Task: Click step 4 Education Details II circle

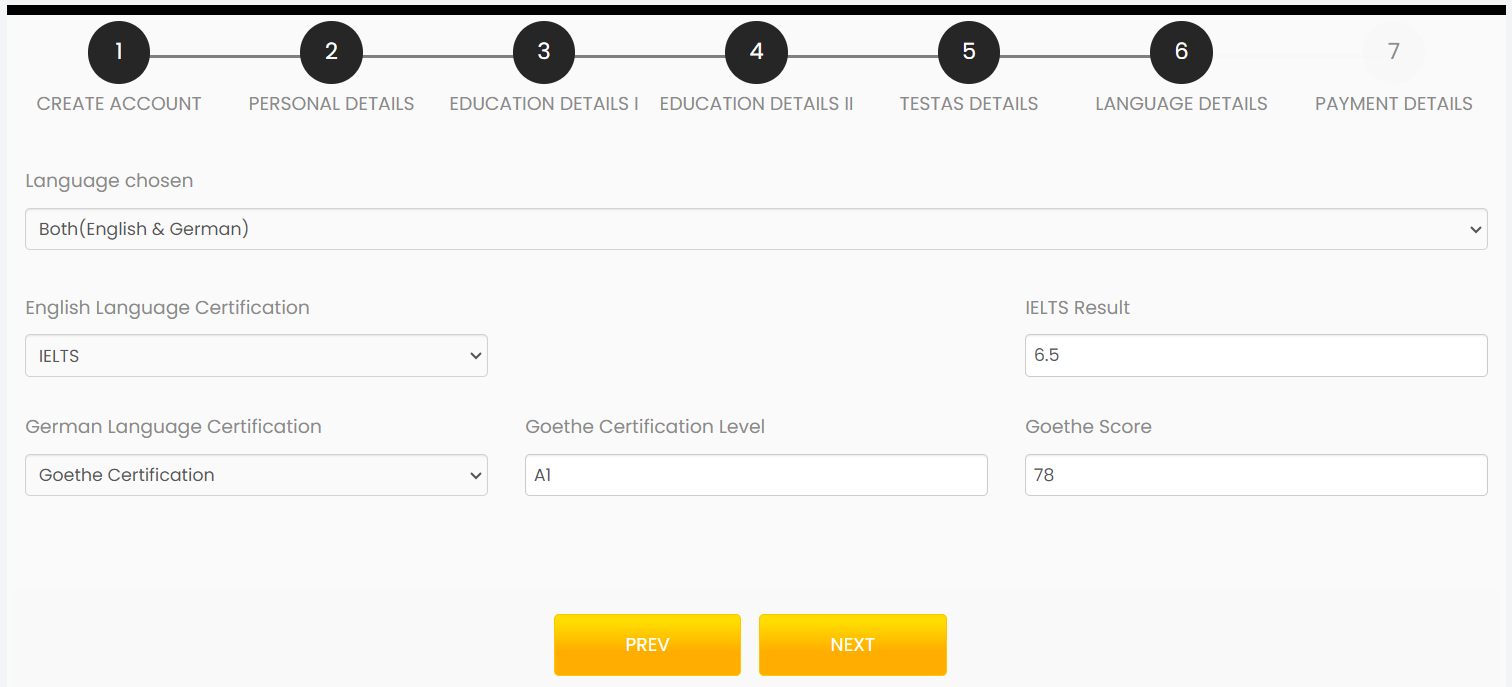Action: point(756,52)
